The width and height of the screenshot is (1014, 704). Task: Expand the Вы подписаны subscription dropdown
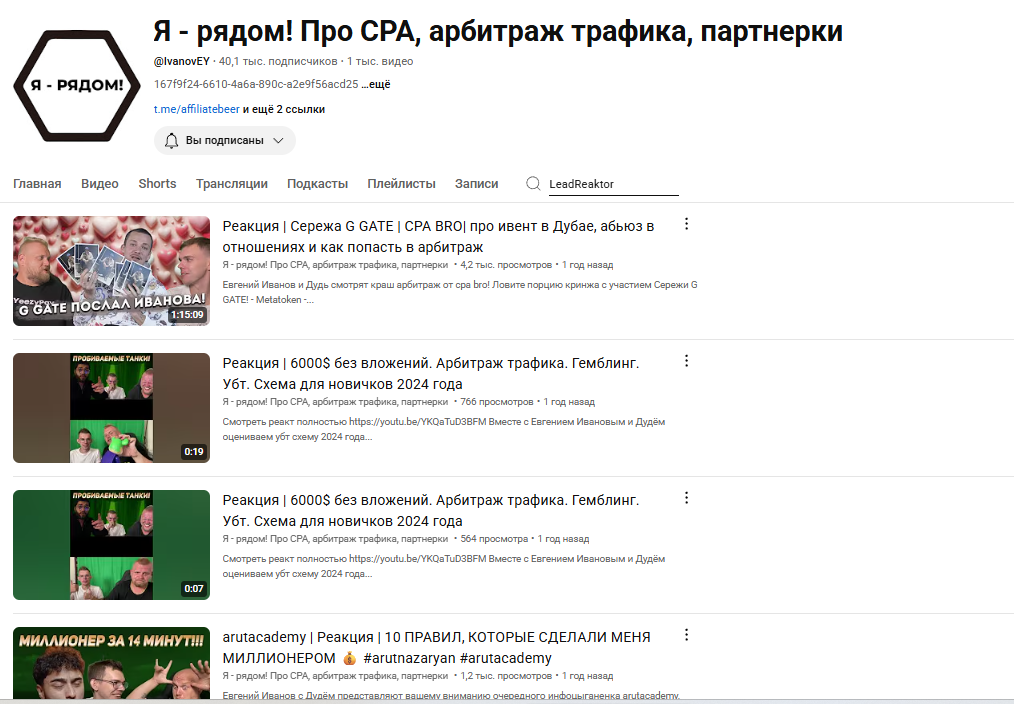click(224, 140)
